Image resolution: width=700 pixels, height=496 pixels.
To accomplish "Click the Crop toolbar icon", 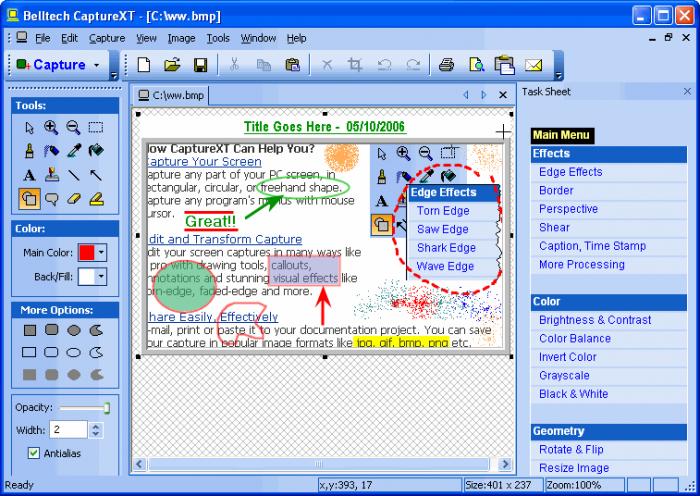I will (355, 65).
